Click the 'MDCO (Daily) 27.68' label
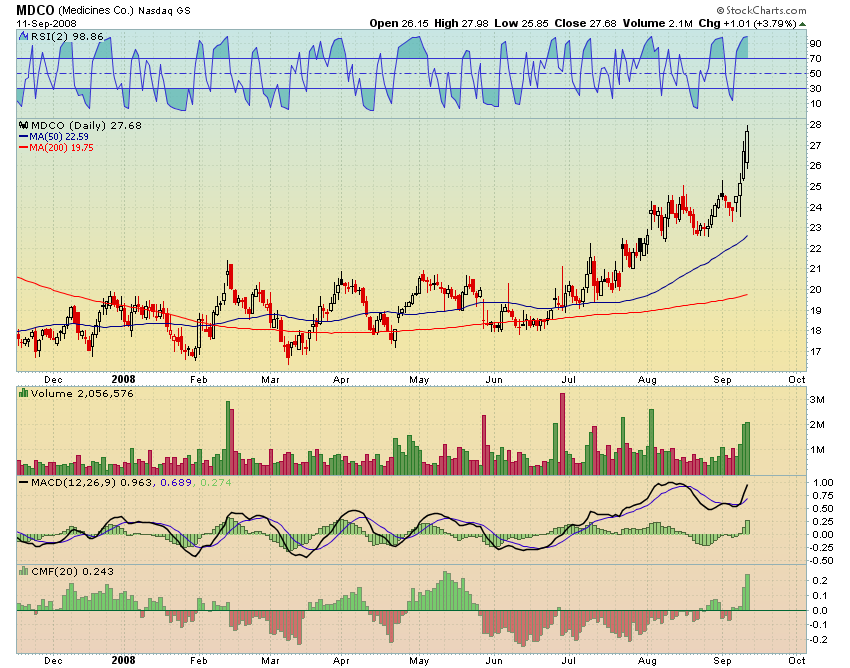Image resolution: width=850 pixels, height=668 pixels. [x=86, y=125]
